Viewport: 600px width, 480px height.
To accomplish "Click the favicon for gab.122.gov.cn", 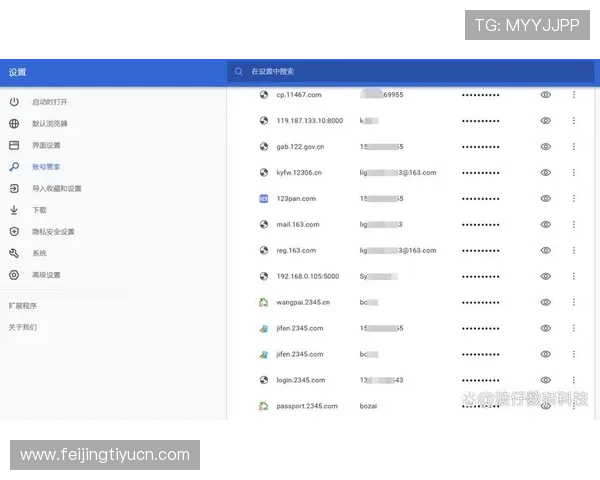I will point(264,147).
